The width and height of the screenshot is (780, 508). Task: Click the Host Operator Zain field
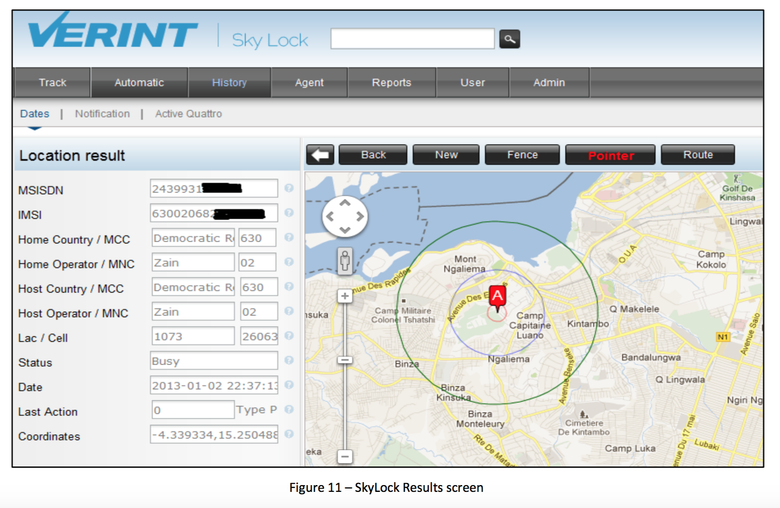193,311
